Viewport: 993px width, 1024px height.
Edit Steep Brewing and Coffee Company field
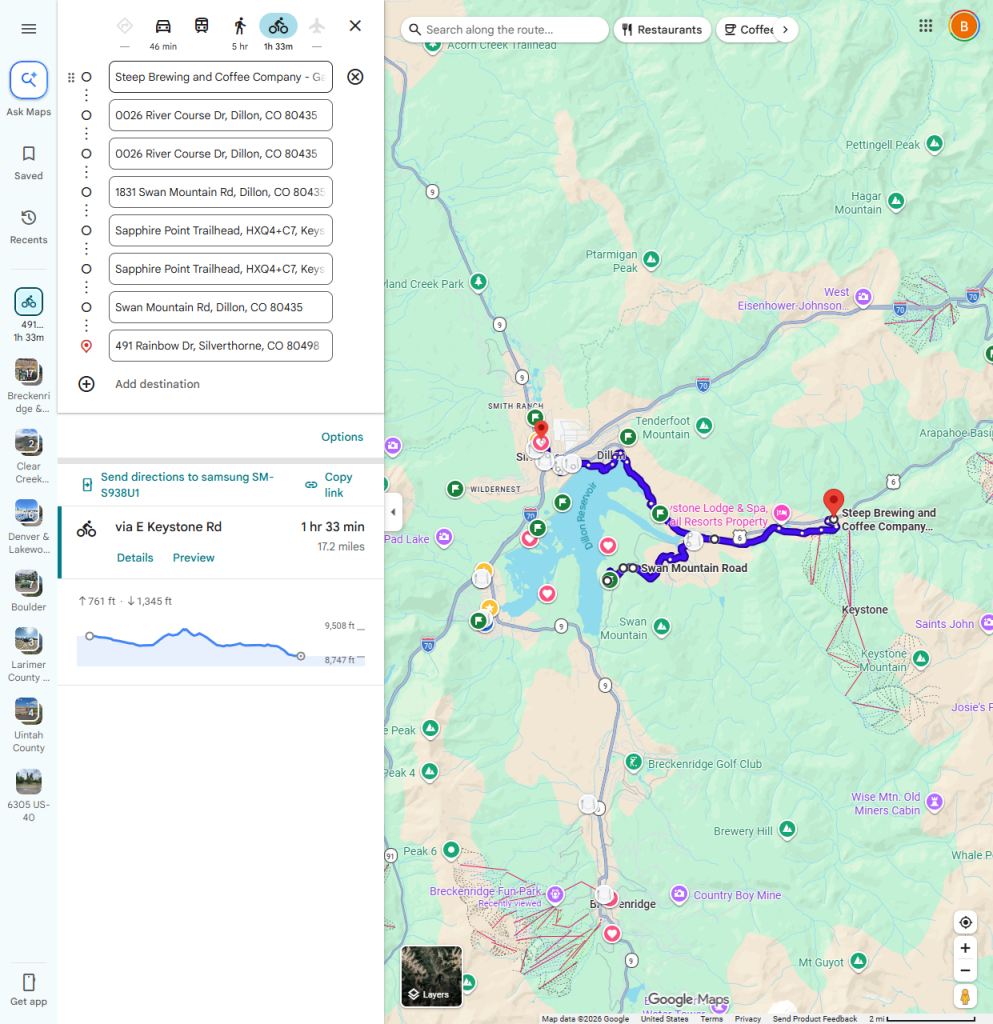click(x=221, y=77)
